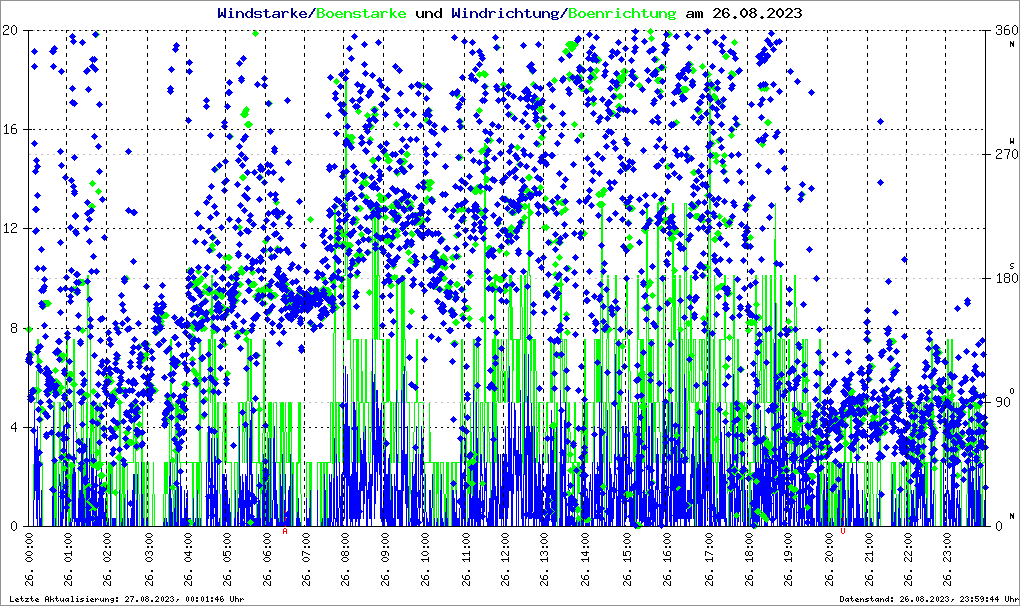The width and height of the screenshot is (1020, 606).
Task: Click the 'S' compass letter above 180
Action: point(1012,265)
